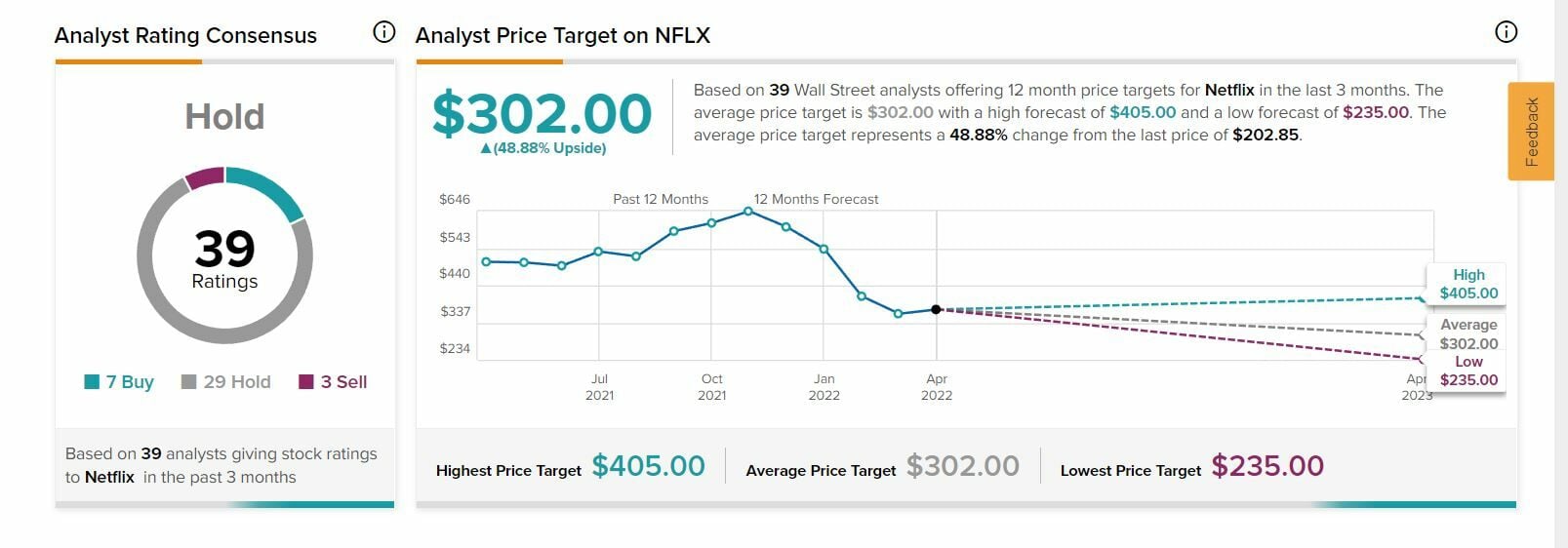Click the bold Netflix name in description
Image resolution: width=1568 pixels, height=548 pixels.
click(x=1228, y=90)
